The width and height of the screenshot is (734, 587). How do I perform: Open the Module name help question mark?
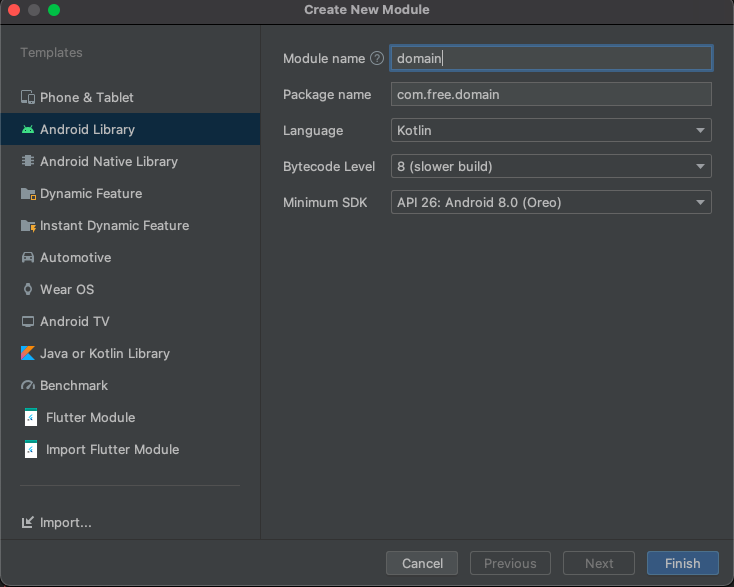click(x=377, y=58)
